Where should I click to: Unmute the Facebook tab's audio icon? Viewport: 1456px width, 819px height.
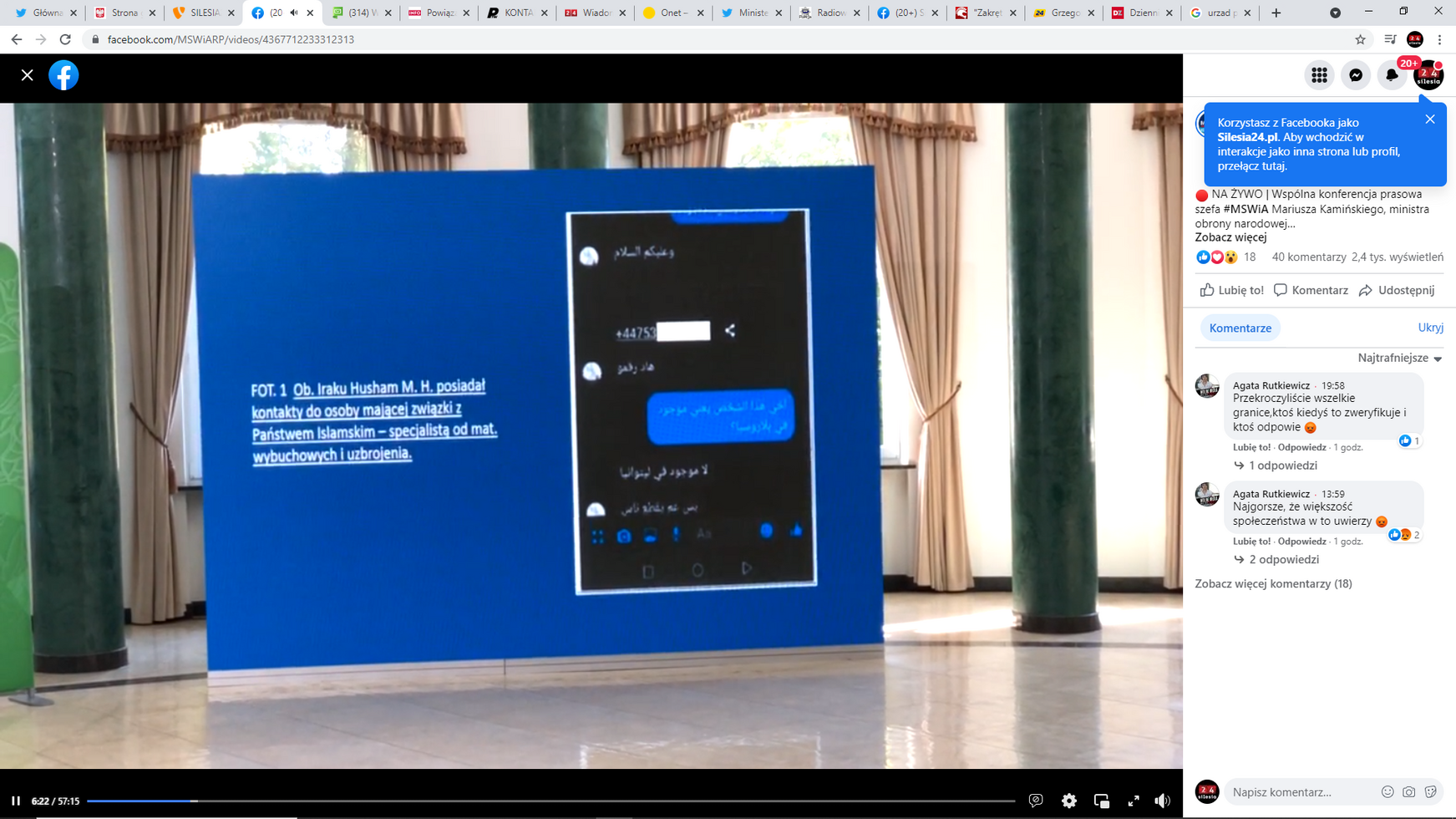pos(294,13)
